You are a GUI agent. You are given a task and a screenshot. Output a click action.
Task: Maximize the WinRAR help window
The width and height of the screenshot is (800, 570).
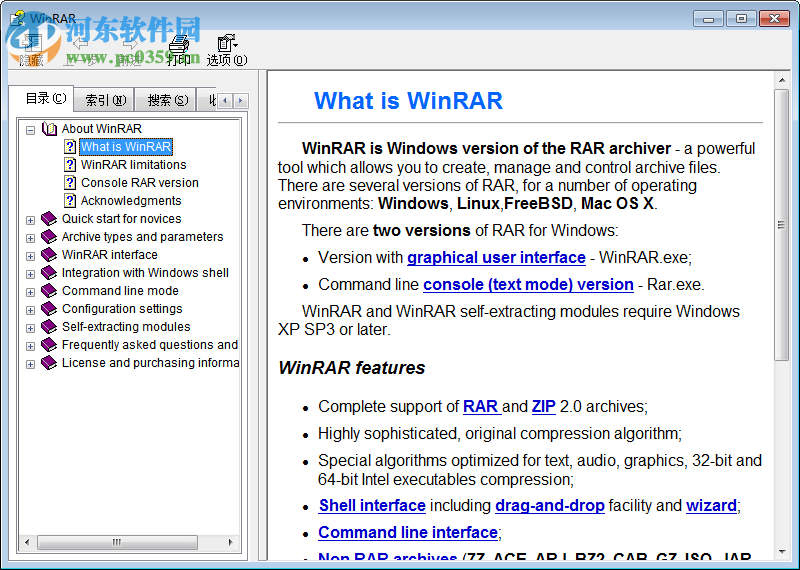[x=741, y=19]
